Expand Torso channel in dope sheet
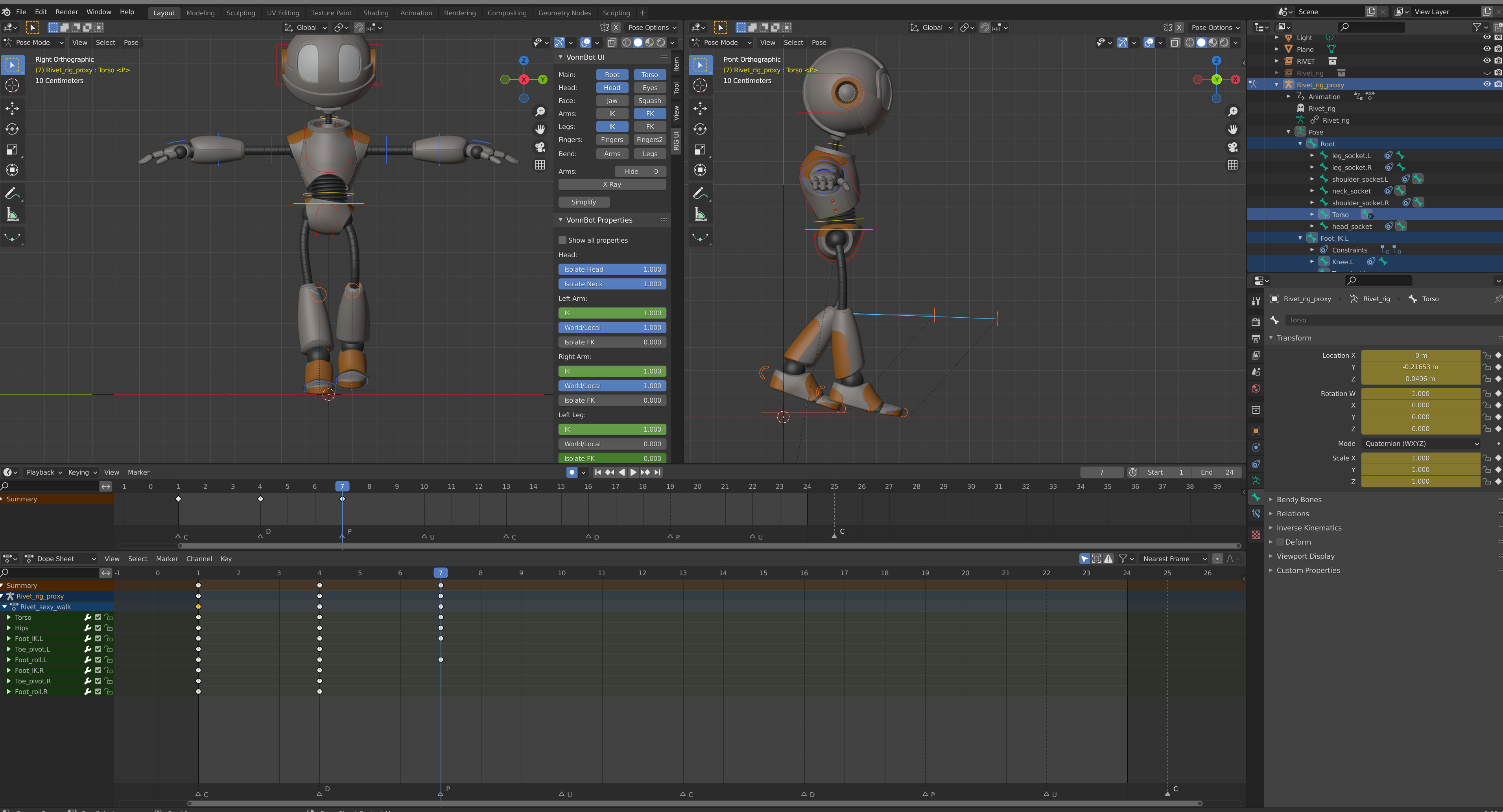This screenshot has height=812, width=1503. point(9,617)
